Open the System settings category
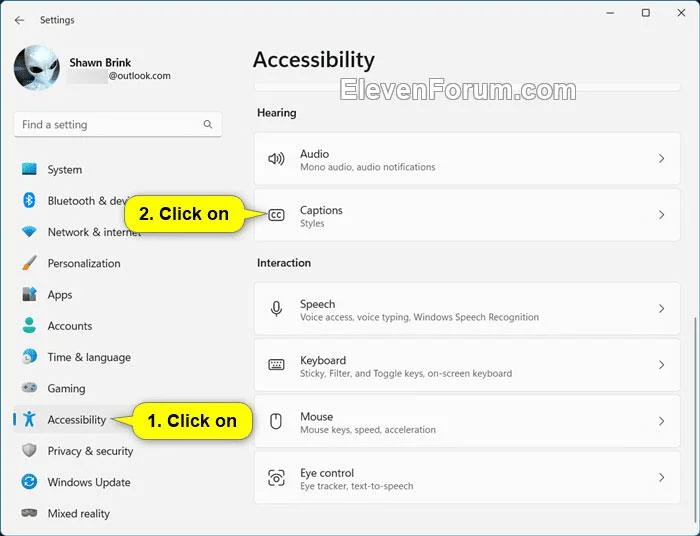Image resolution: width=700 pixels, height=536 pixels. pos(65,170)
